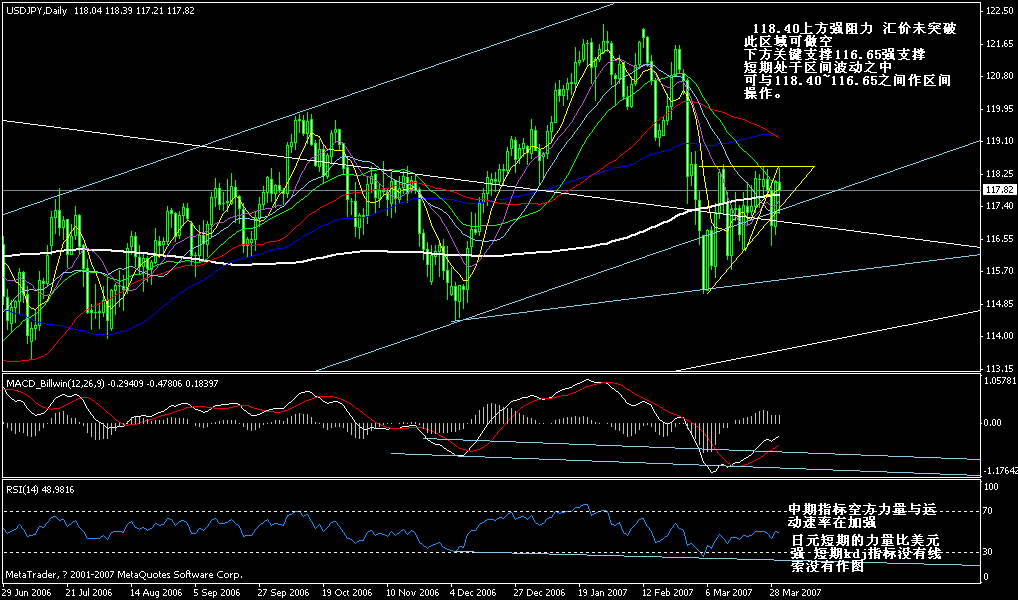This screenshot has width=1018, height=600.
Task: Click the RSI 100 scale label
Action: pyautogui.click(x=993, y=486)
